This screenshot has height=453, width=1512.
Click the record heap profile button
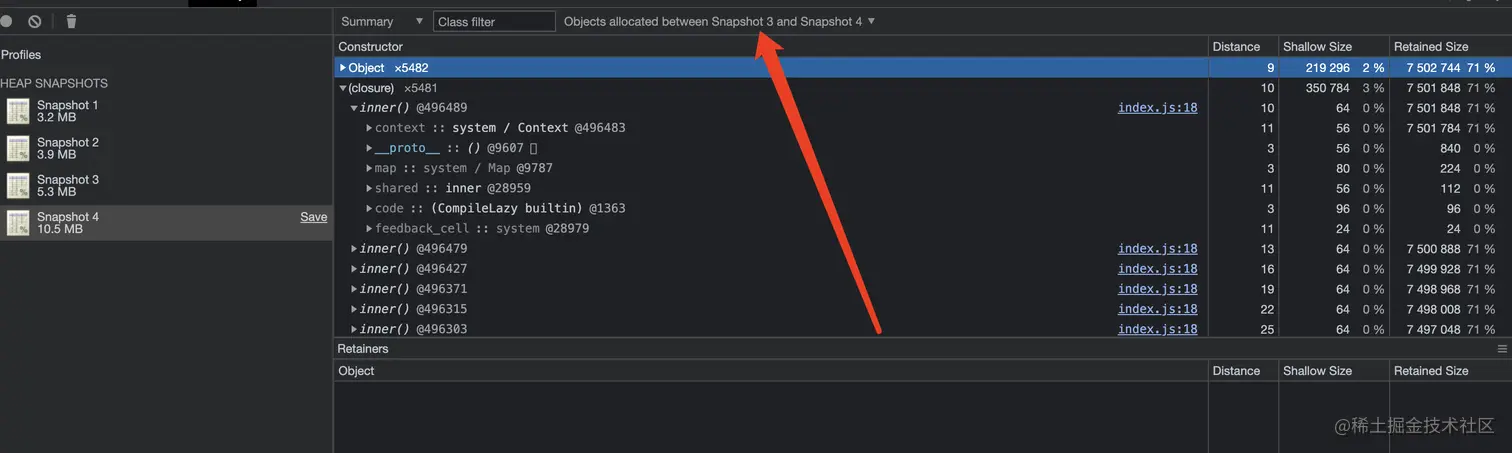6,21
